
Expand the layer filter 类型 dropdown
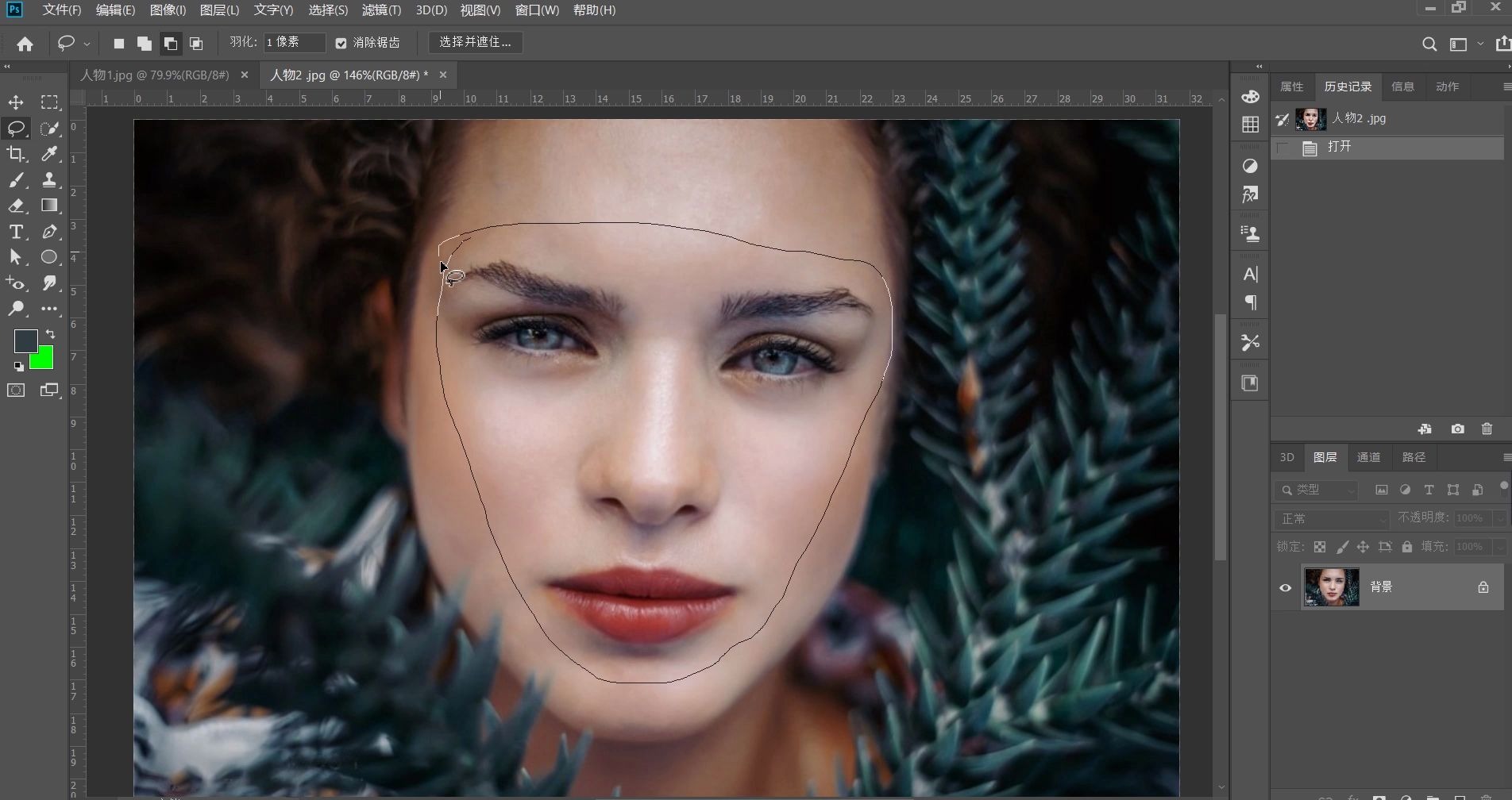pos(1317,490)
